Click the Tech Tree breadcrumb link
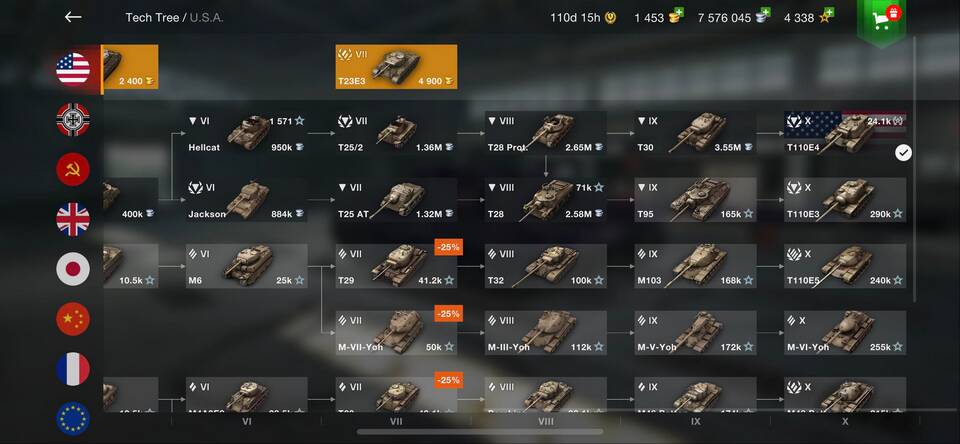 pos(152,18)
